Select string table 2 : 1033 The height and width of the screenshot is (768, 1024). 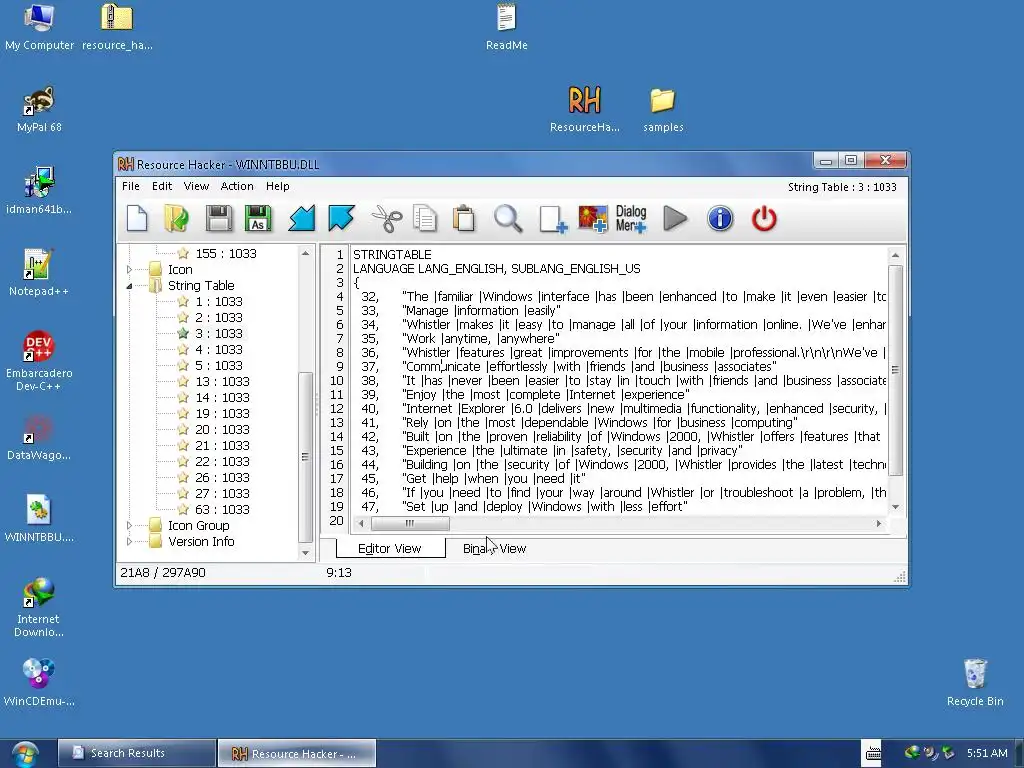point(219,317)
